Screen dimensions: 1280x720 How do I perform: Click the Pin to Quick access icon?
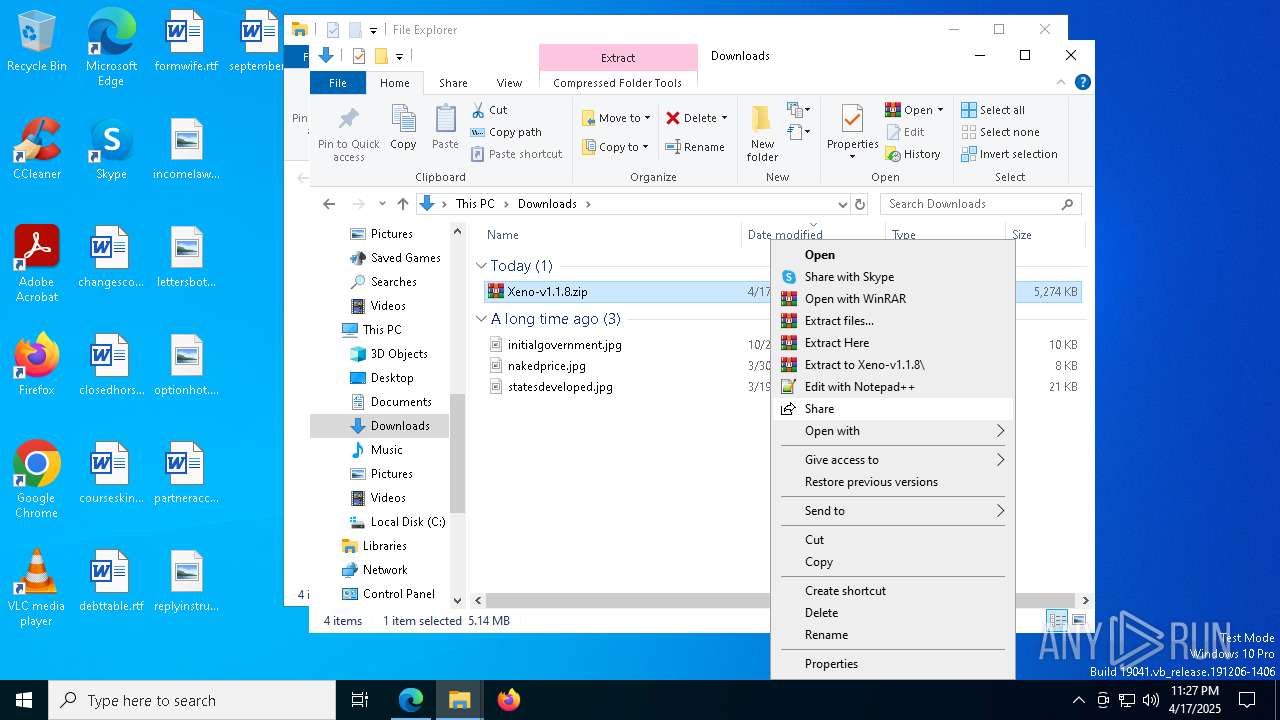(348, 120)
